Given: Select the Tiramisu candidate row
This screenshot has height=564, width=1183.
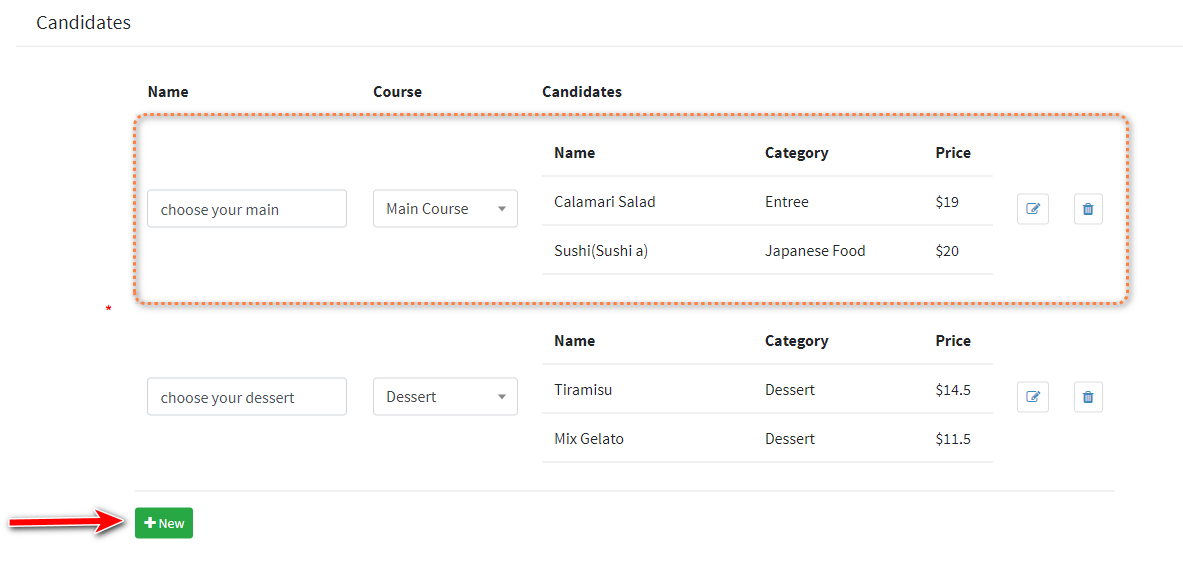Looking at the screenshot, I should tap(767, 390).
